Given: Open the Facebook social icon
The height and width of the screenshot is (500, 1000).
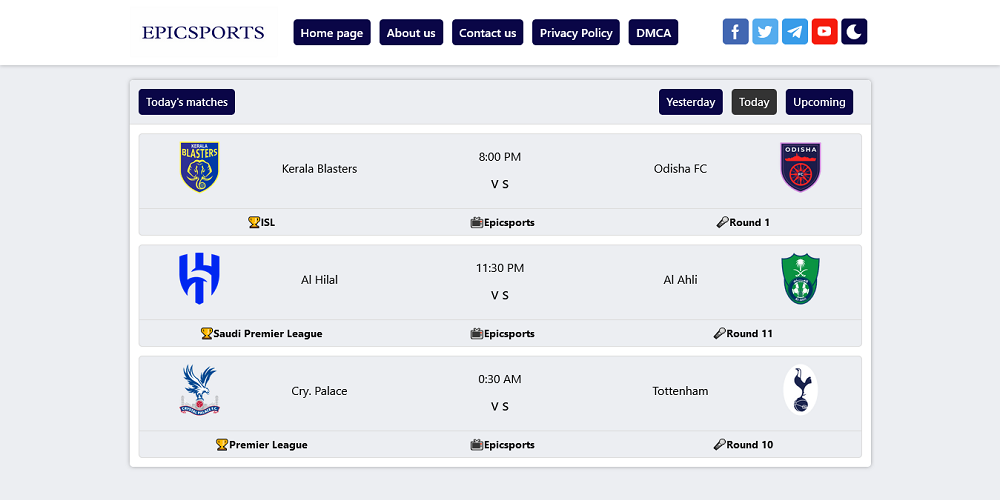Looking at the screenshot, I should tap(735, 31).
